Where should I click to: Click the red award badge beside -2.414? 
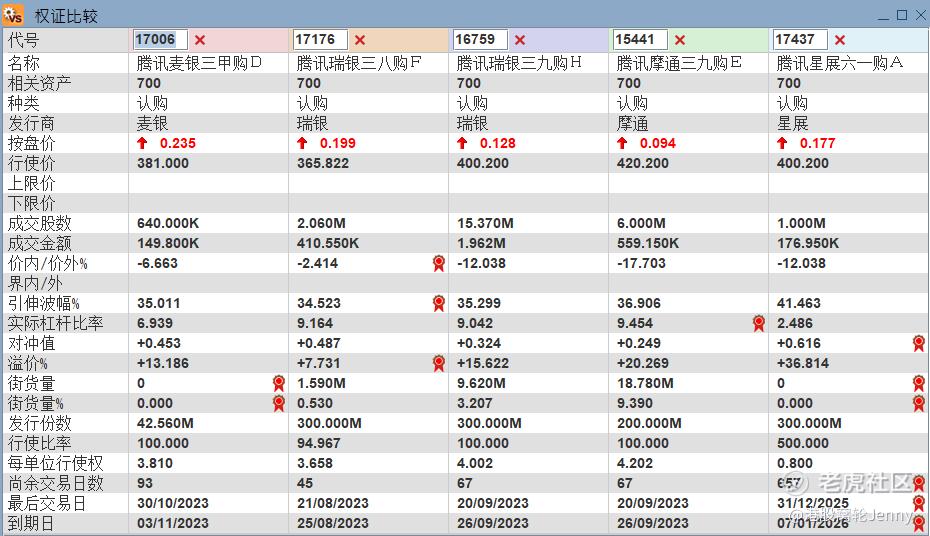tap(439, 263)
